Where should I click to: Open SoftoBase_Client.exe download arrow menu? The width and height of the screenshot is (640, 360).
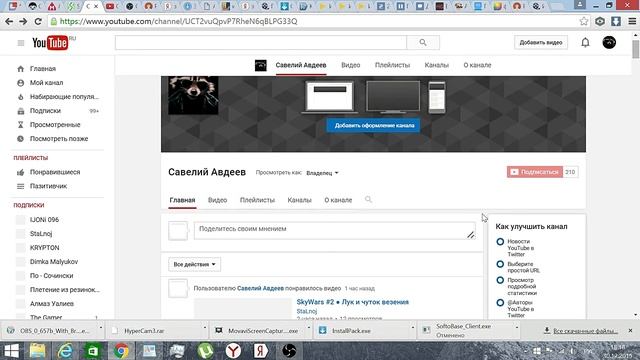(x=517, y=328)
